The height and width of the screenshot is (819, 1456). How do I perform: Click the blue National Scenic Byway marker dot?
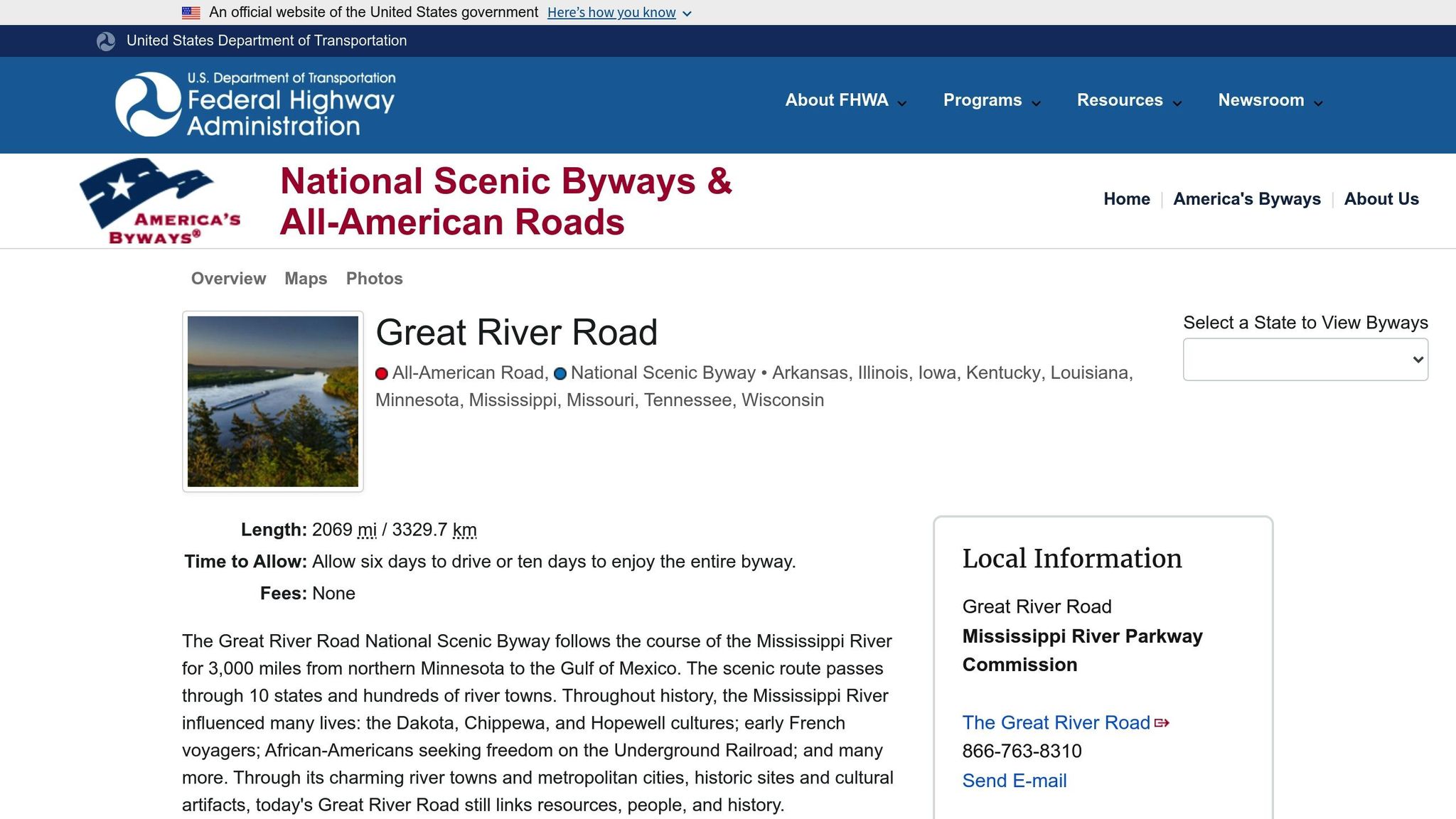(560, 373)
